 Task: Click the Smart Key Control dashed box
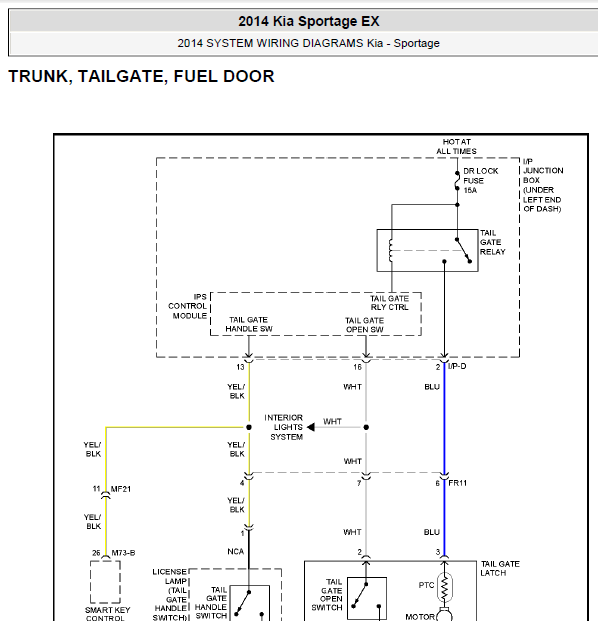pyautogui.click(x=105, y=581)
